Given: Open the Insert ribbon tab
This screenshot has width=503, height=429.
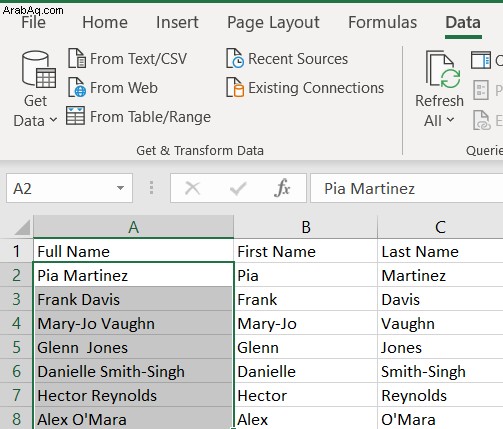Looking at the screenshot, I should [177, 23].
